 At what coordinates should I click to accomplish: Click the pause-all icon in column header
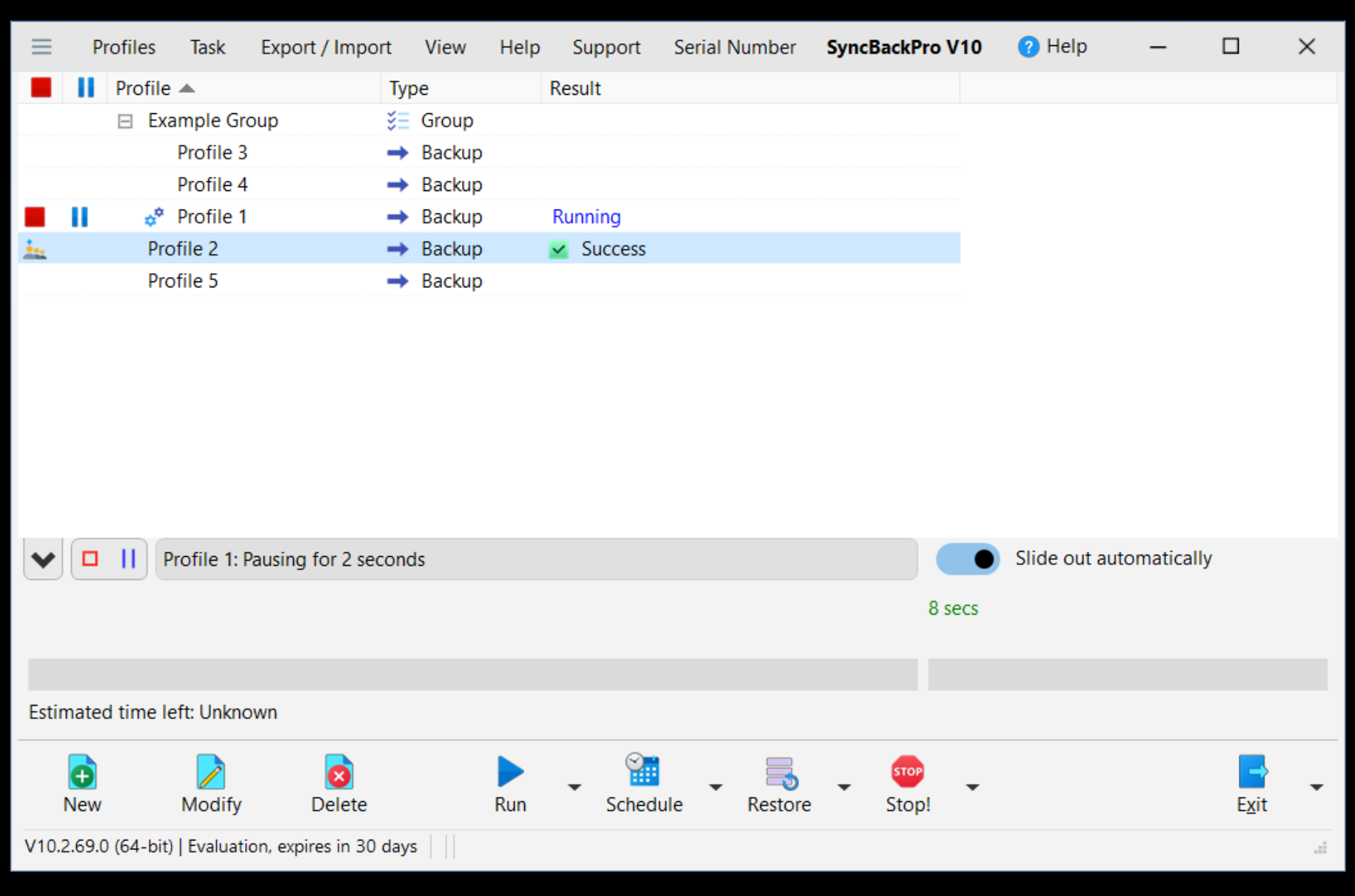point(86,87)
